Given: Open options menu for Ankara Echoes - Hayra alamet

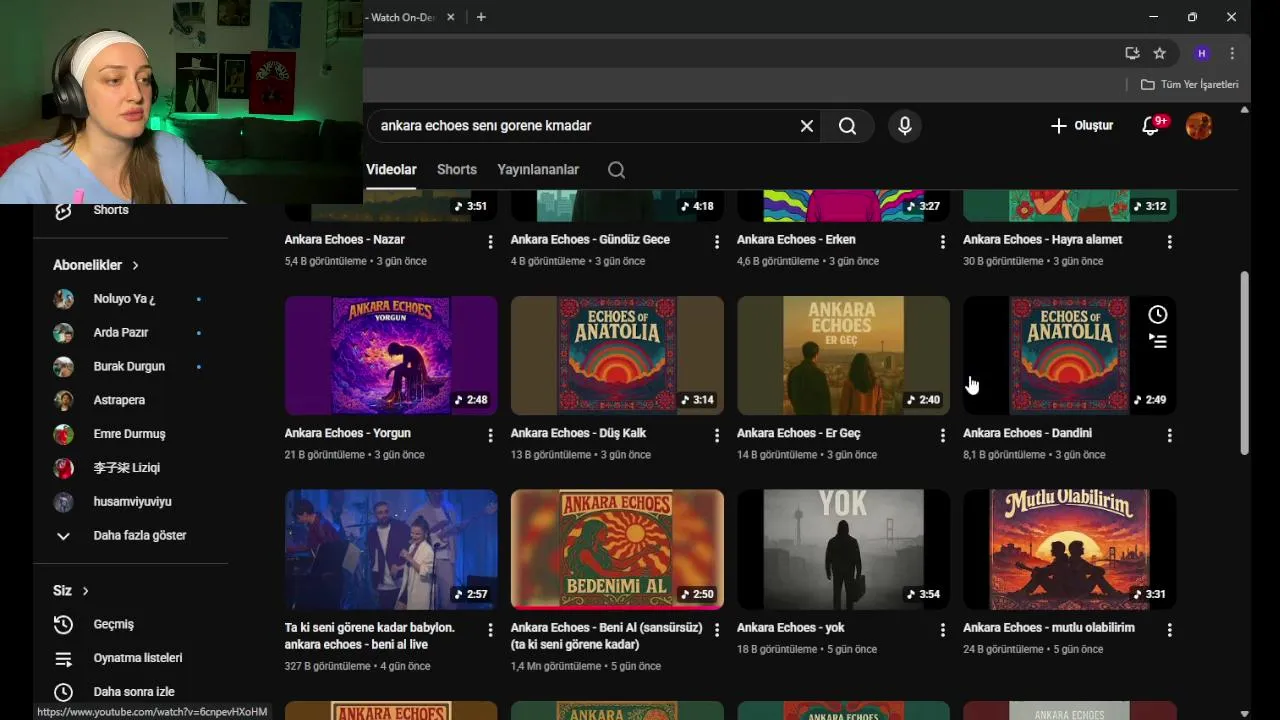Looking at the screenshot, I should click(x=1169, y=242).
